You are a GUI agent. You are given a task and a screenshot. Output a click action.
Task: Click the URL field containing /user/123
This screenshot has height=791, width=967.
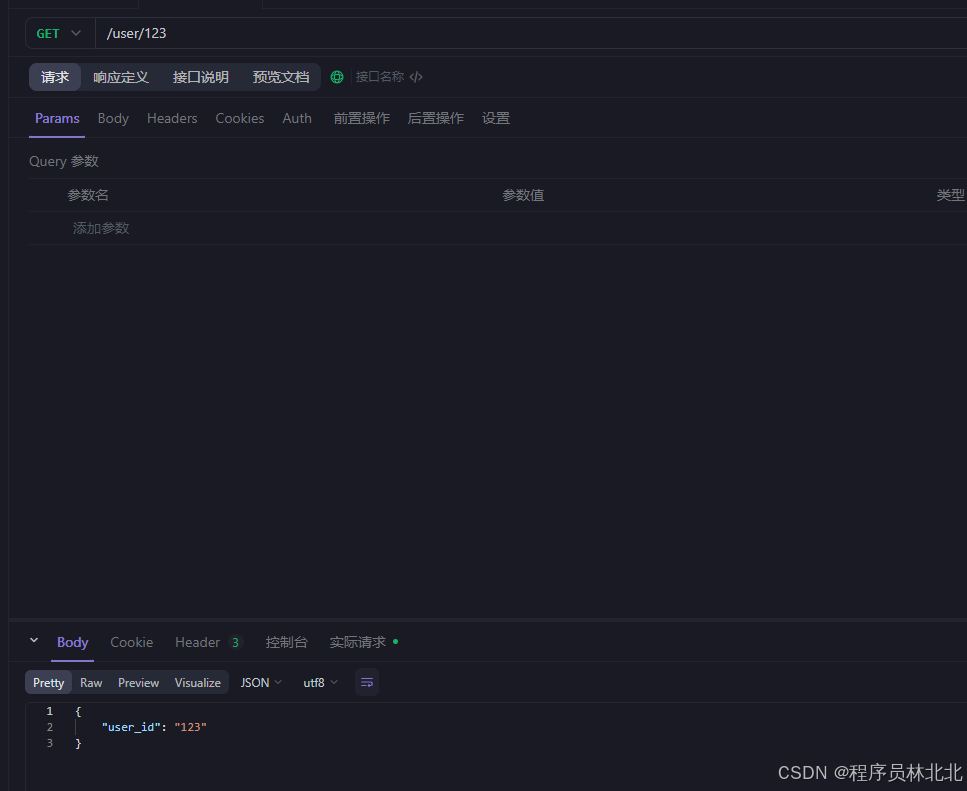[x=530, y=33]
